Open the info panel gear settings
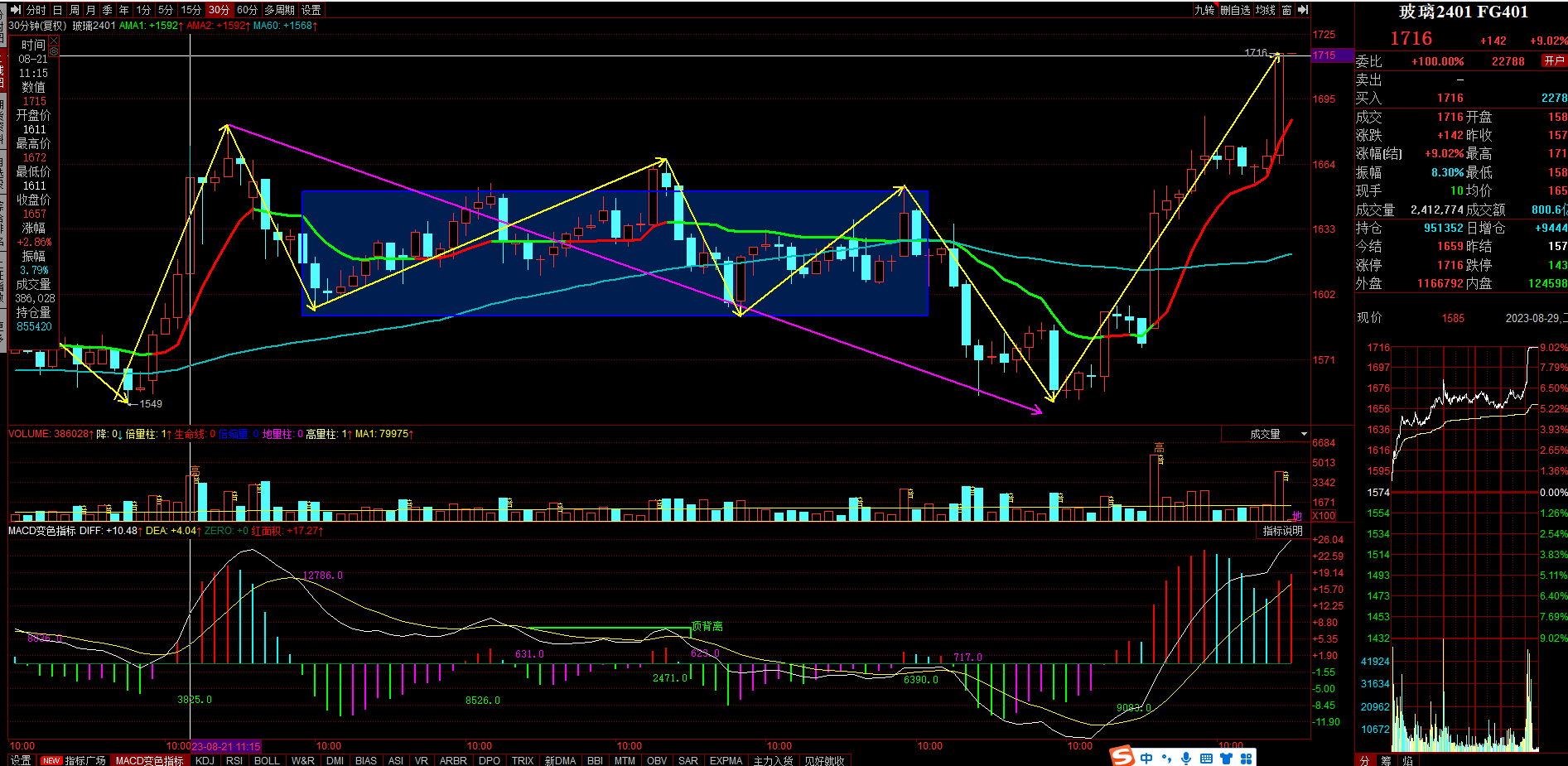 (54, 51)
